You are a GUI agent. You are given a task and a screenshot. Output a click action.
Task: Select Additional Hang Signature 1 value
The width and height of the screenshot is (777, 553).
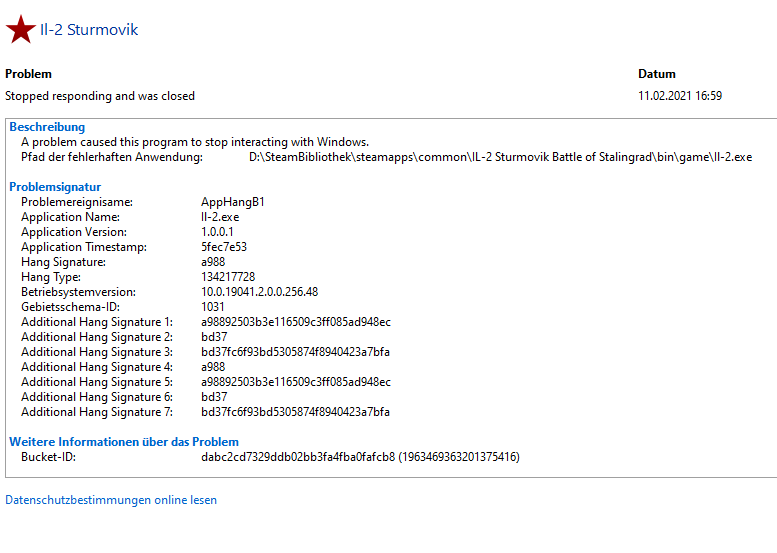[x=296, y=322]
